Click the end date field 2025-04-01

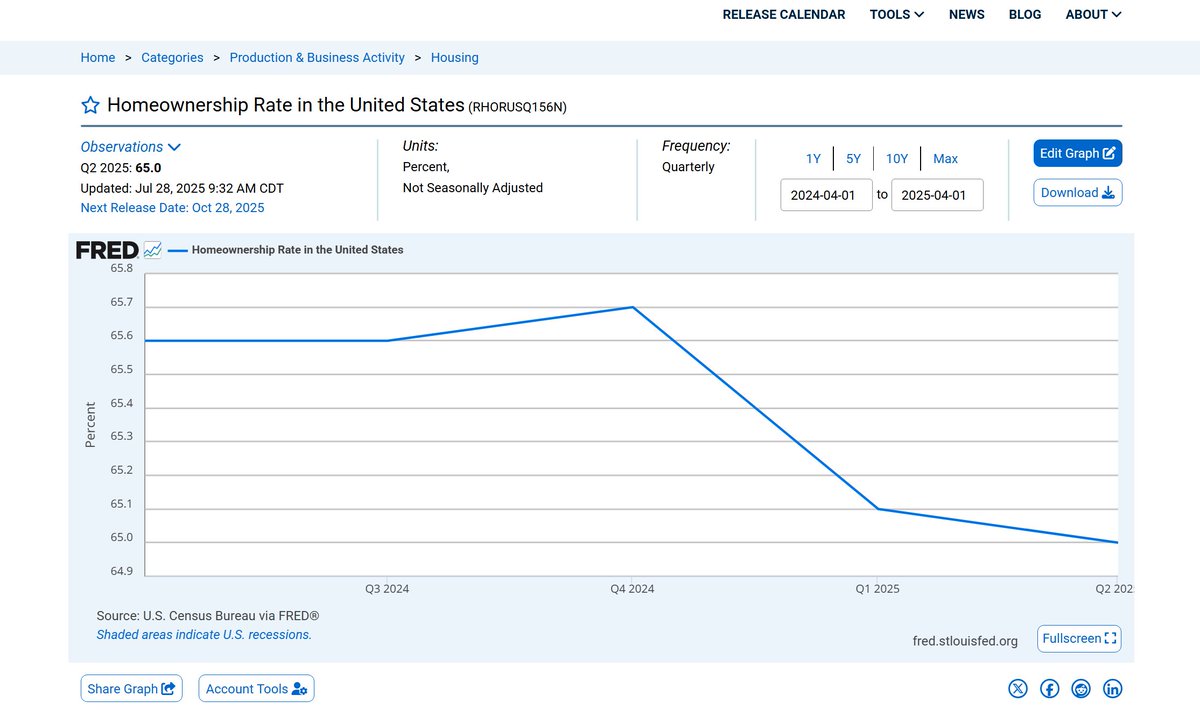(x=937, y=195)
